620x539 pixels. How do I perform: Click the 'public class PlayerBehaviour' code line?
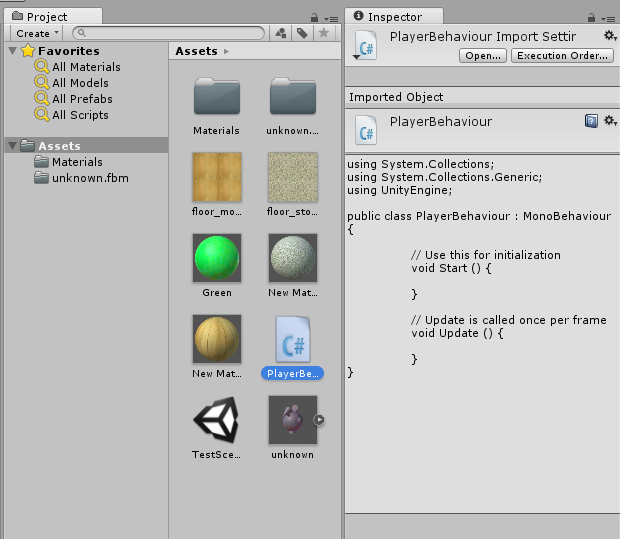(x=479, y=216)
